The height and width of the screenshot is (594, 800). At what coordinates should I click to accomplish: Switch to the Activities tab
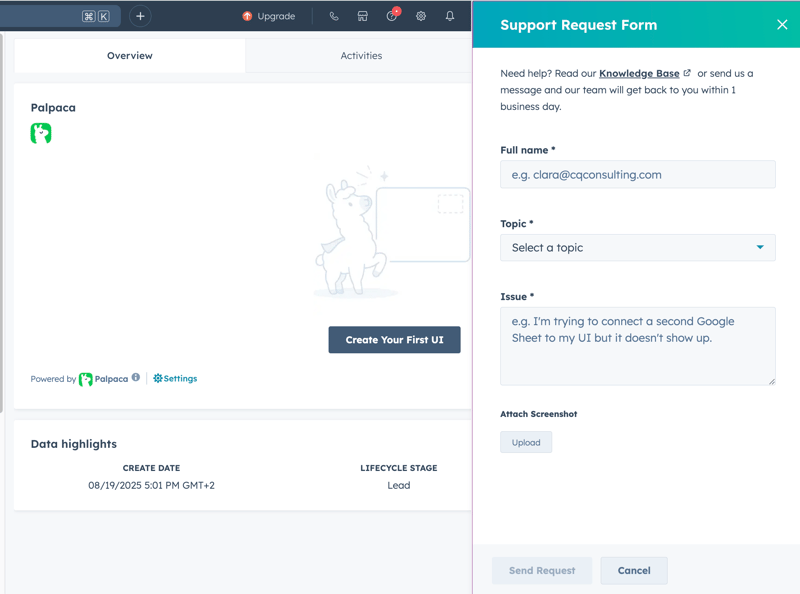tap(361, 56)
